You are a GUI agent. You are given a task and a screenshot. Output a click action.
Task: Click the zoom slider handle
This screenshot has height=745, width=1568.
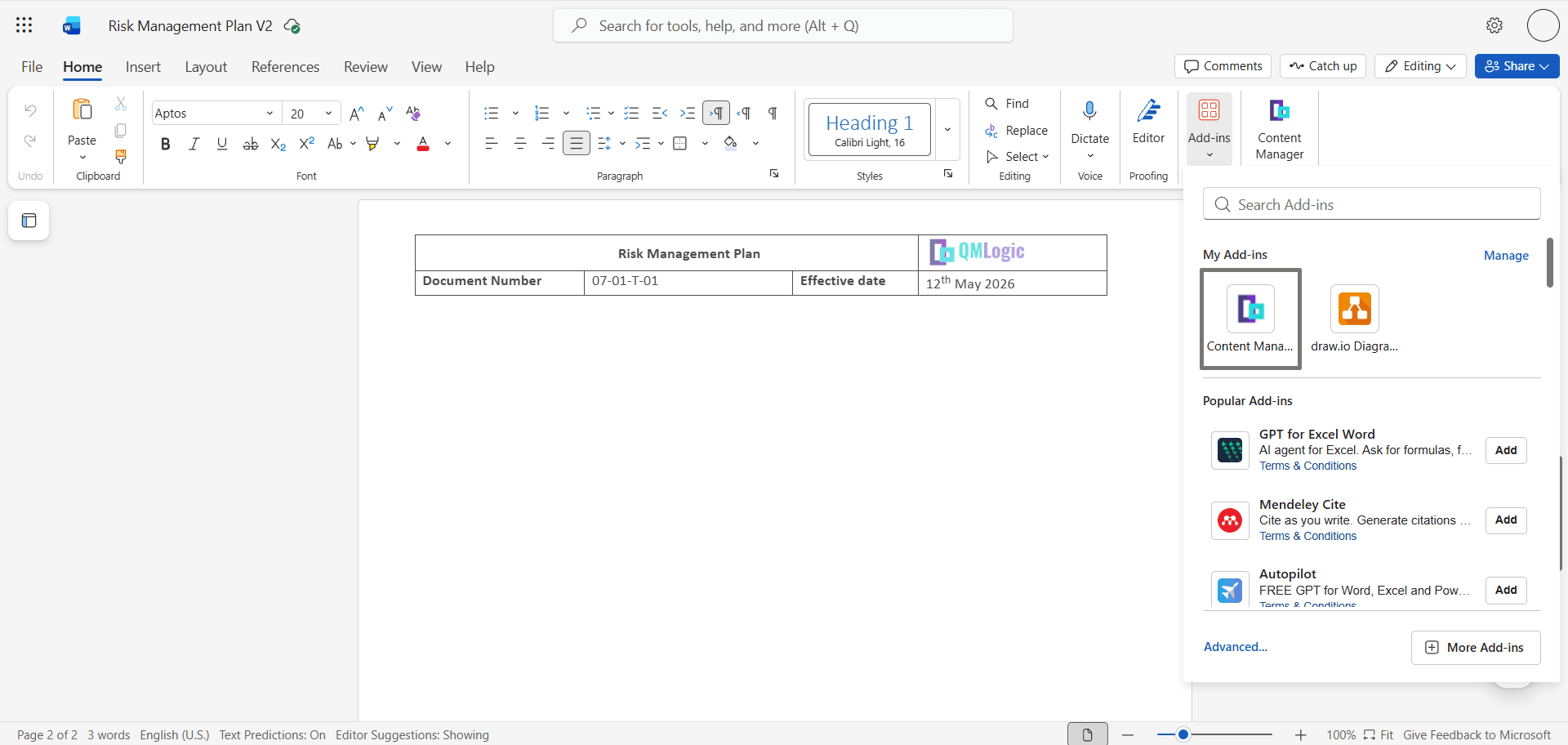(x=1183, y=734)
